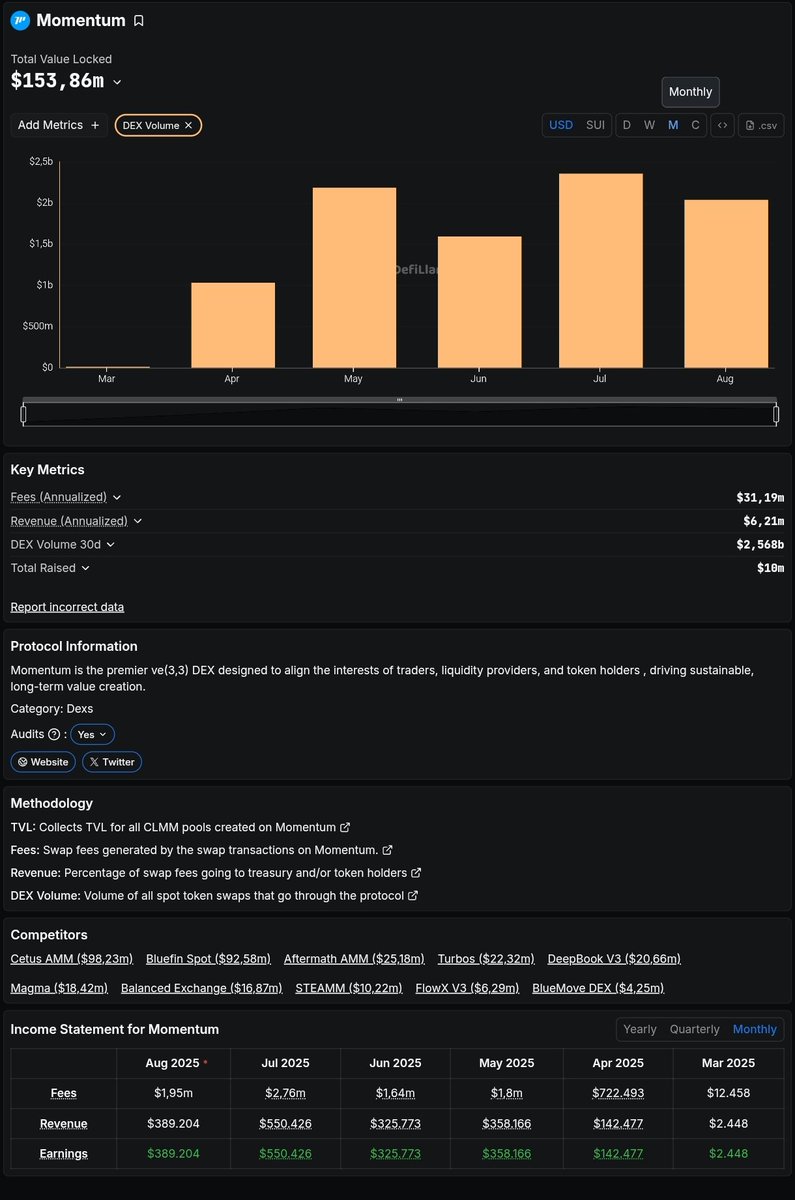Click Apr 2025 earnings value $142.477
This screenshot has height=1200, width=795.
point(617,1154)
